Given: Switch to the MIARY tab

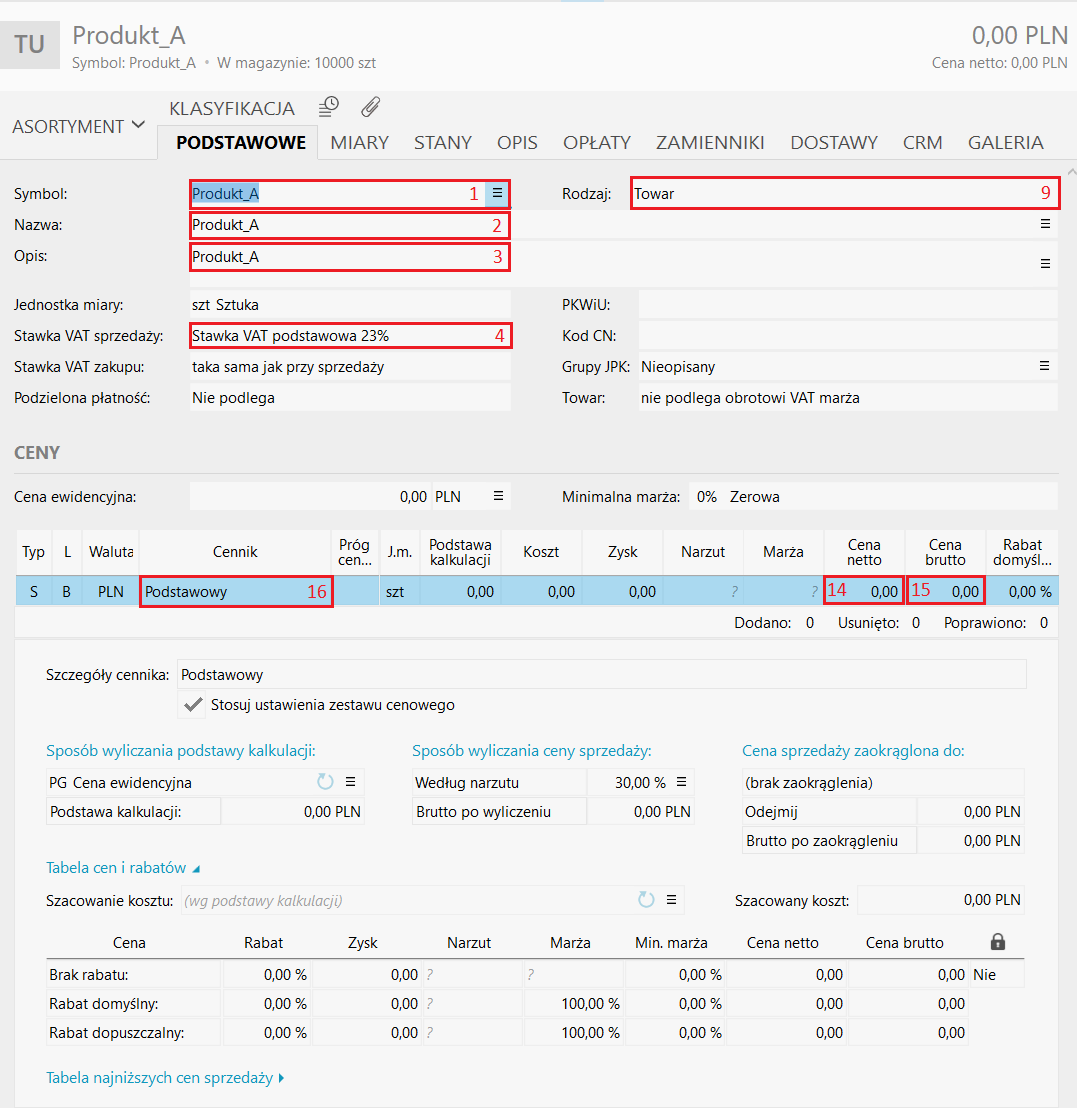Looking at the screenshot, I should pos(359,142).
